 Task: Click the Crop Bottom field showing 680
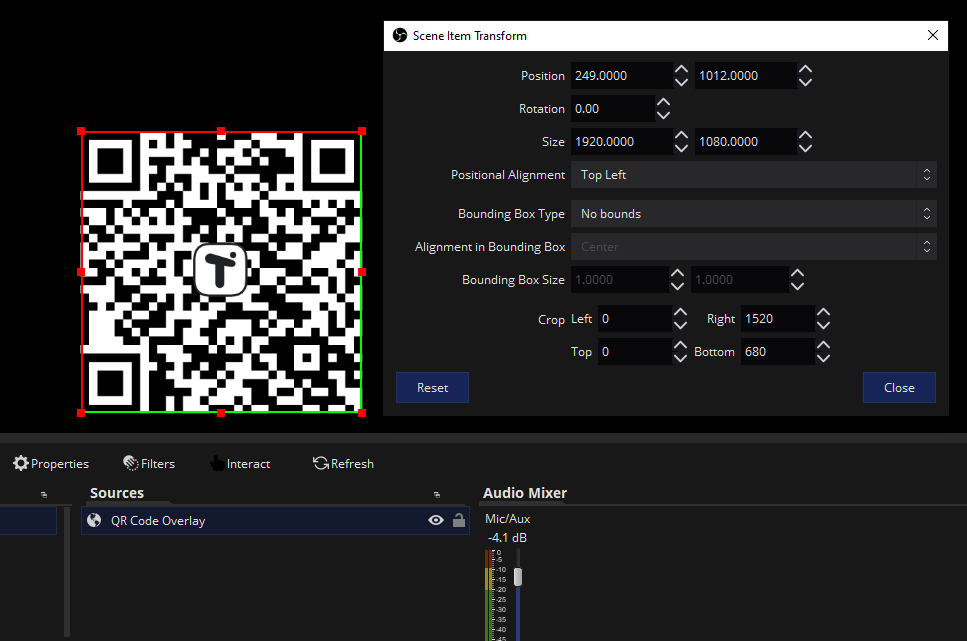778,352
